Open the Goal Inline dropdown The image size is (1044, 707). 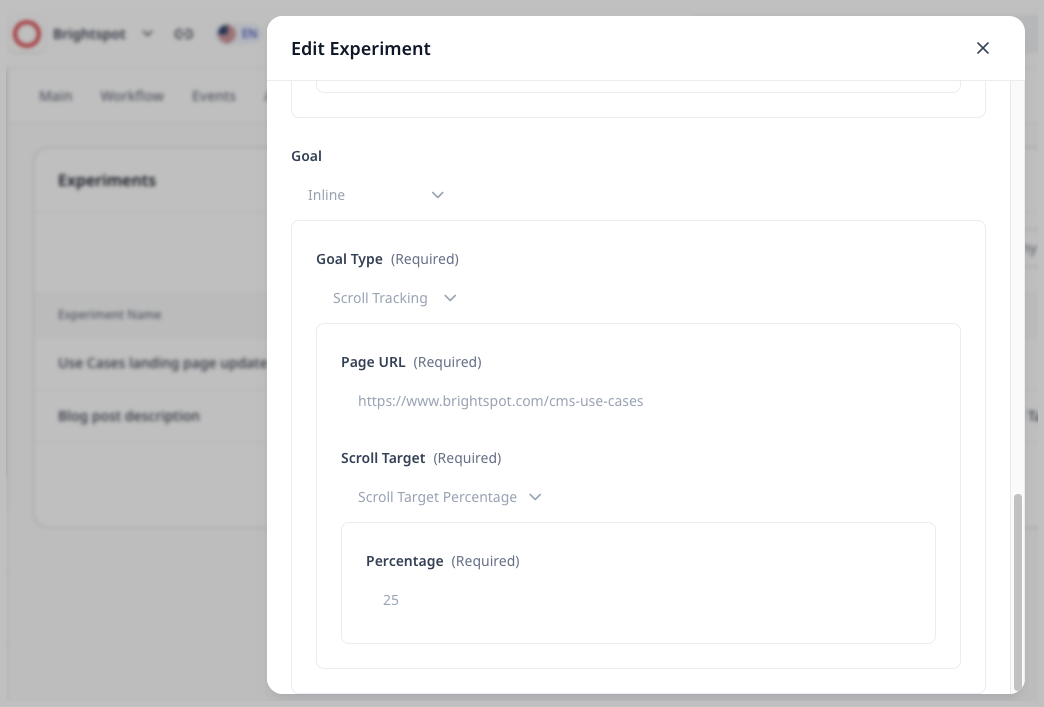pyautogui.click(x=376, y=195)
